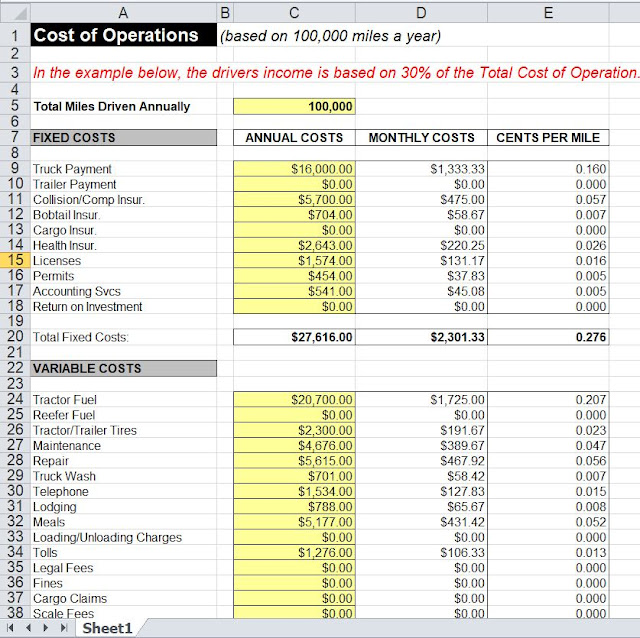The width and height of the screenshot is (640, 638).
Task: Select Tolls annual cost $1,276.00
Action: 294,552
